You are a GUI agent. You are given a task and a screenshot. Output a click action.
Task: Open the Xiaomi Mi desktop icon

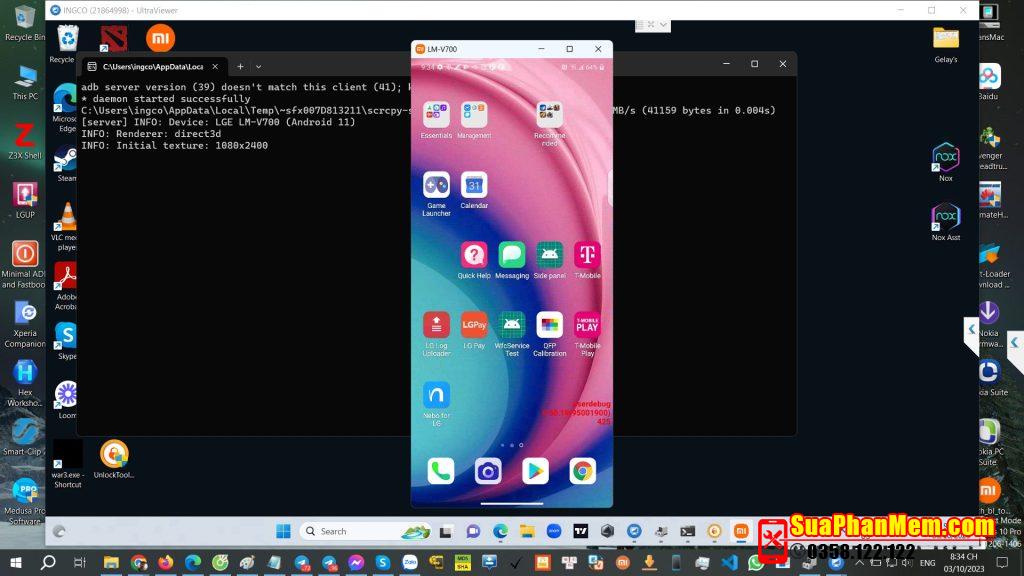coord(160,38)
